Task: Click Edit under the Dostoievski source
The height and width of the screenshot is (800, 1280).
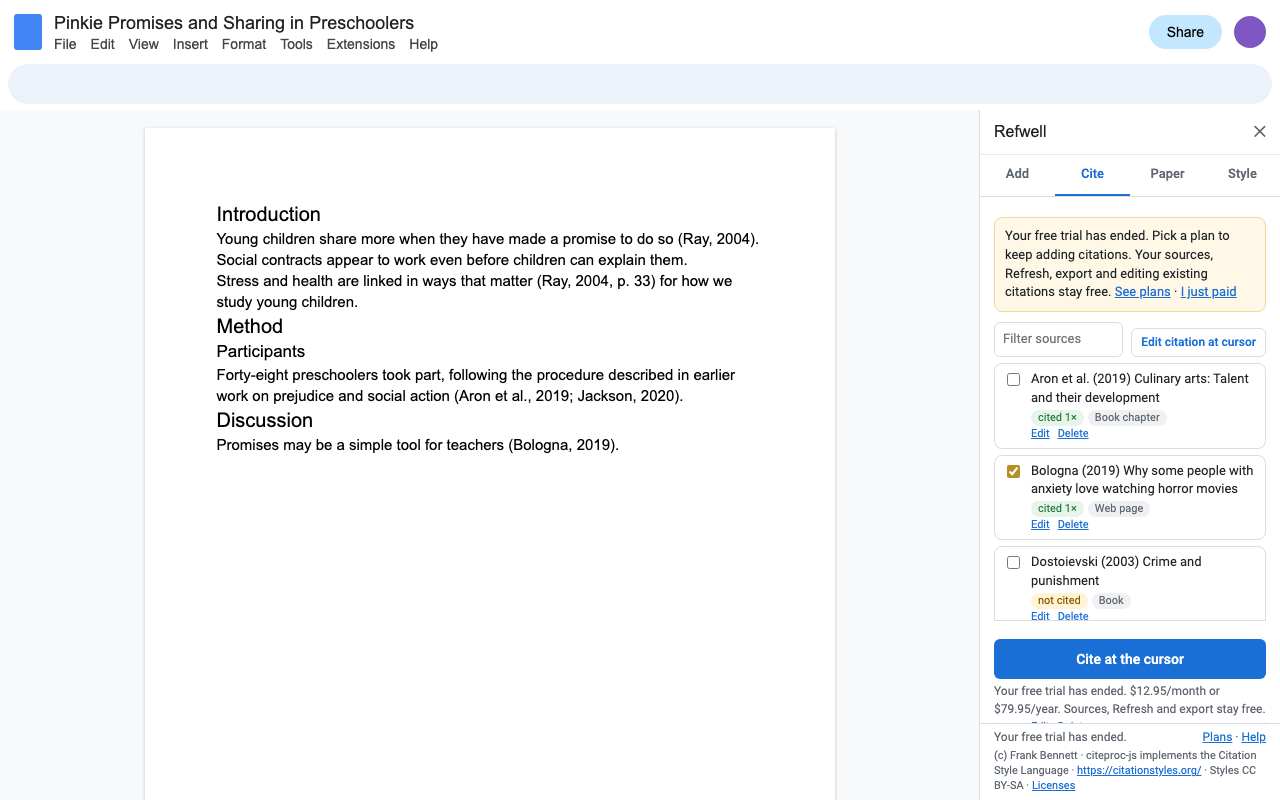Action: (1040, 616)
